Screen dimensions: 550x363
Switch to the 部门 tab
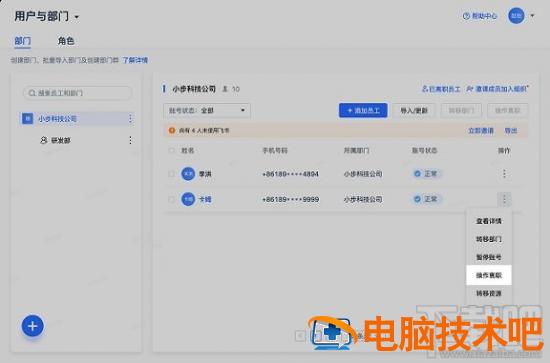(22, 41)
